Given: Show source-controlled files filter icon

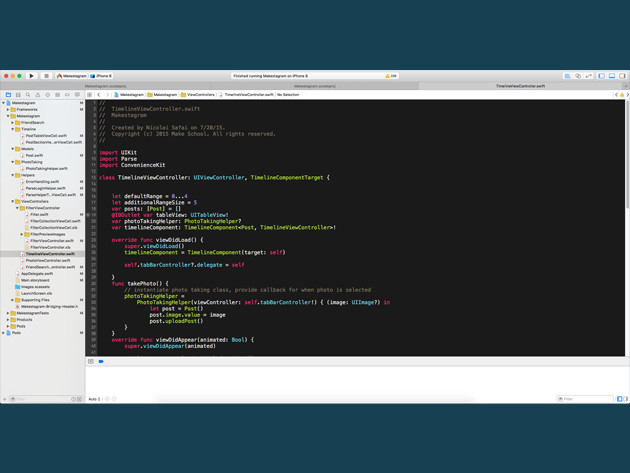Looking at the screenshot, I should pyautogui.click(x=79, y=399).
